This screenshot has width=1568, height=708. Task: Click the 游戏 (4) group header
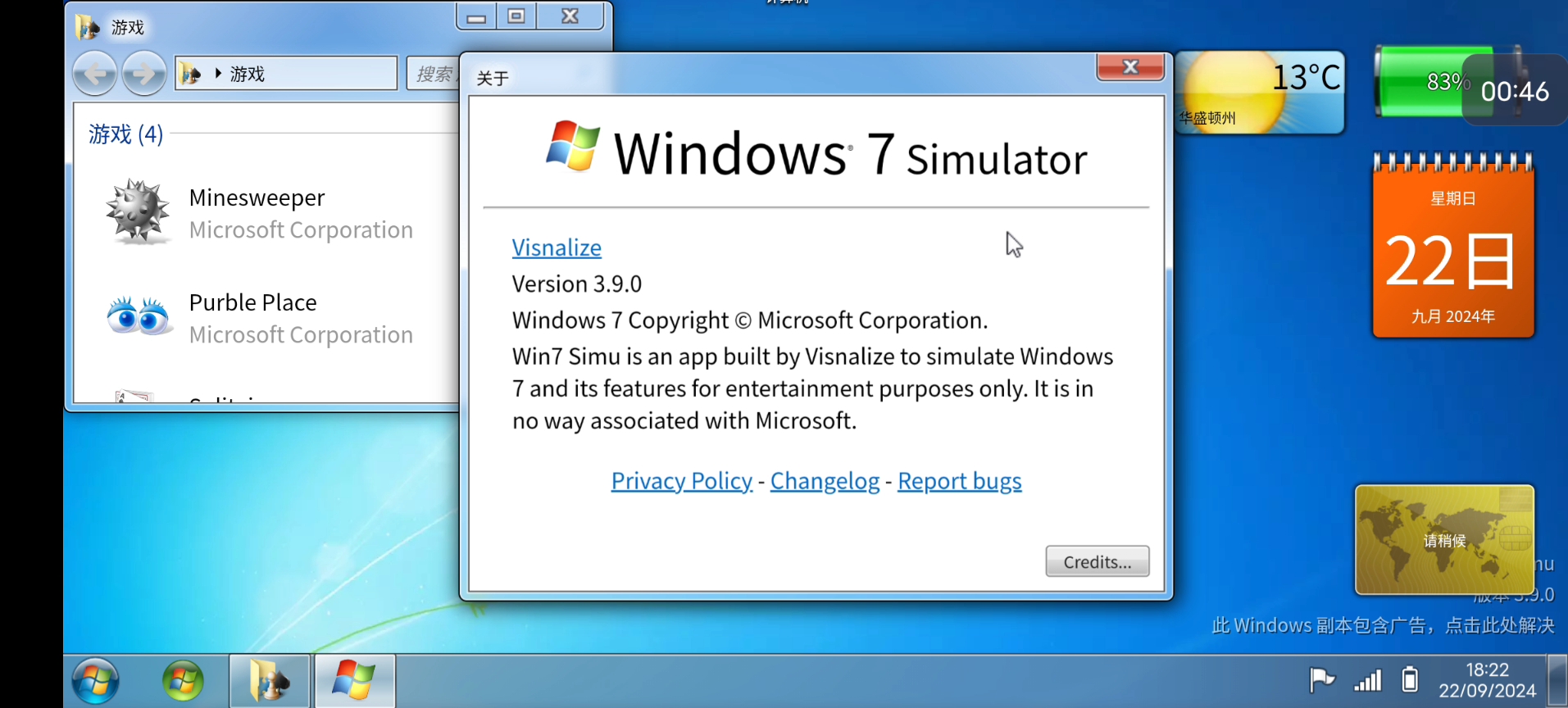pyautogui.click(x=125, y=134)
